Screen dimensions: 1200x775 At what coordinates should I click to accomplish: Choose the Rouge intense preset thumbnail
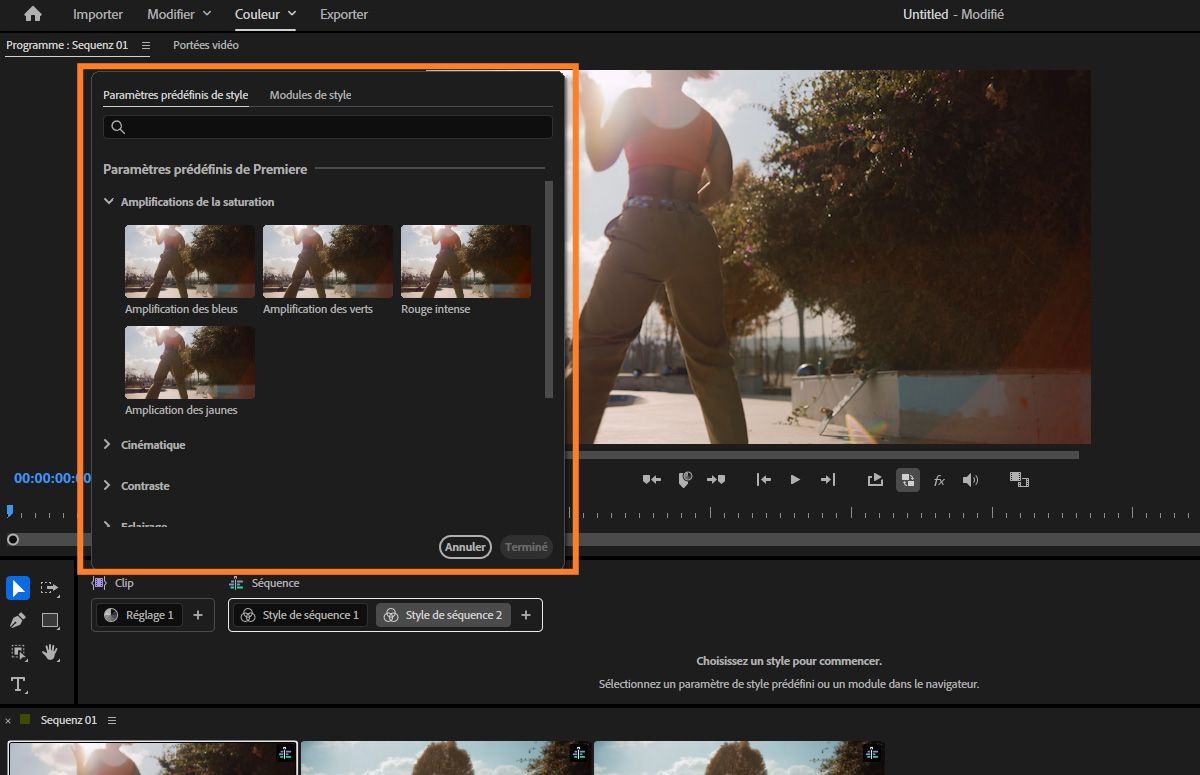pyautogui.click(x=466, y=262)
